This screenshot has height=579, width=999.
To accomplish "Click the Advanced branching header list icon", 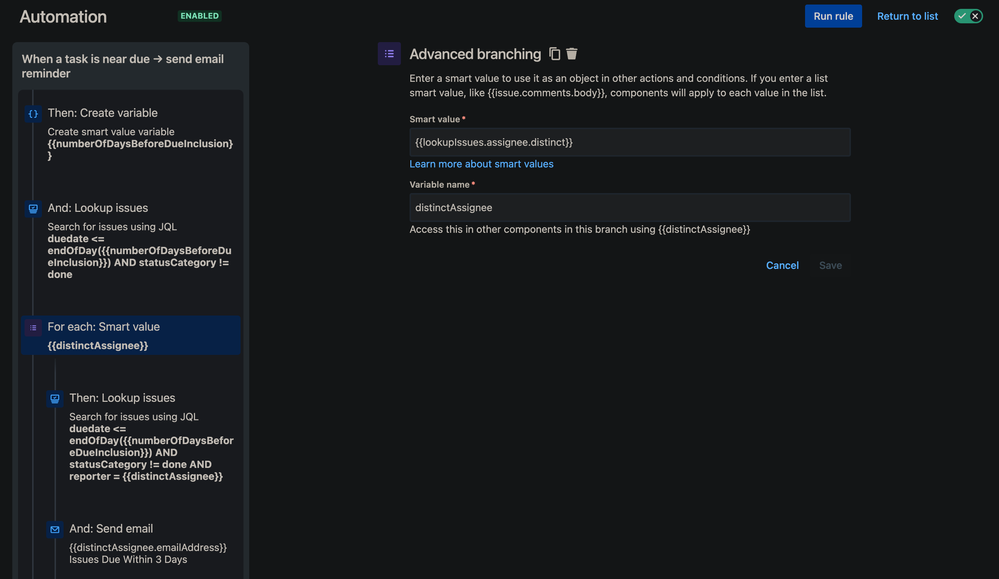I will 389,54.
